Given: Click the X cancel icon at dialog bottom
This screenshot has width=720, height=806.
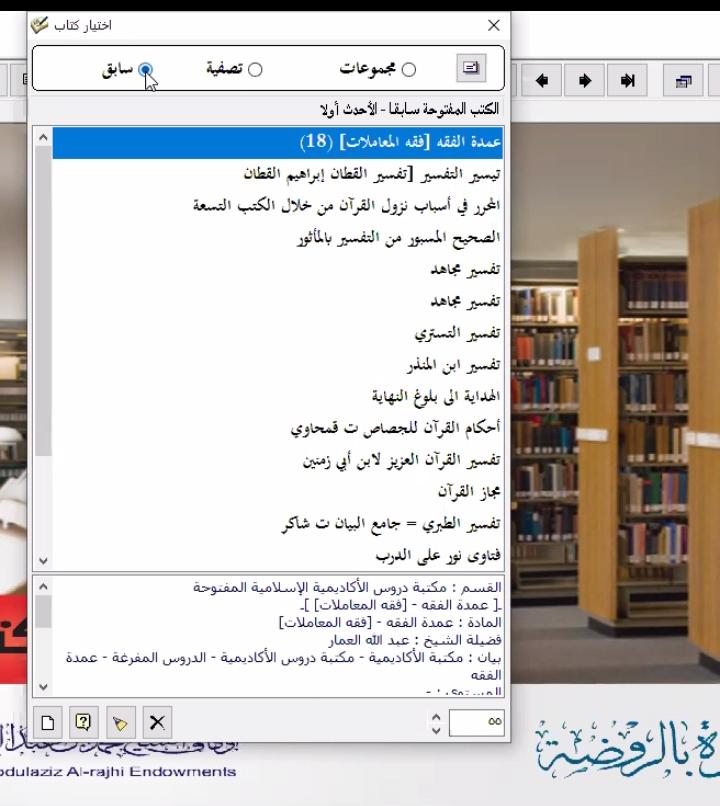Looking at the screenshot, I should click(x=156, y=721).
